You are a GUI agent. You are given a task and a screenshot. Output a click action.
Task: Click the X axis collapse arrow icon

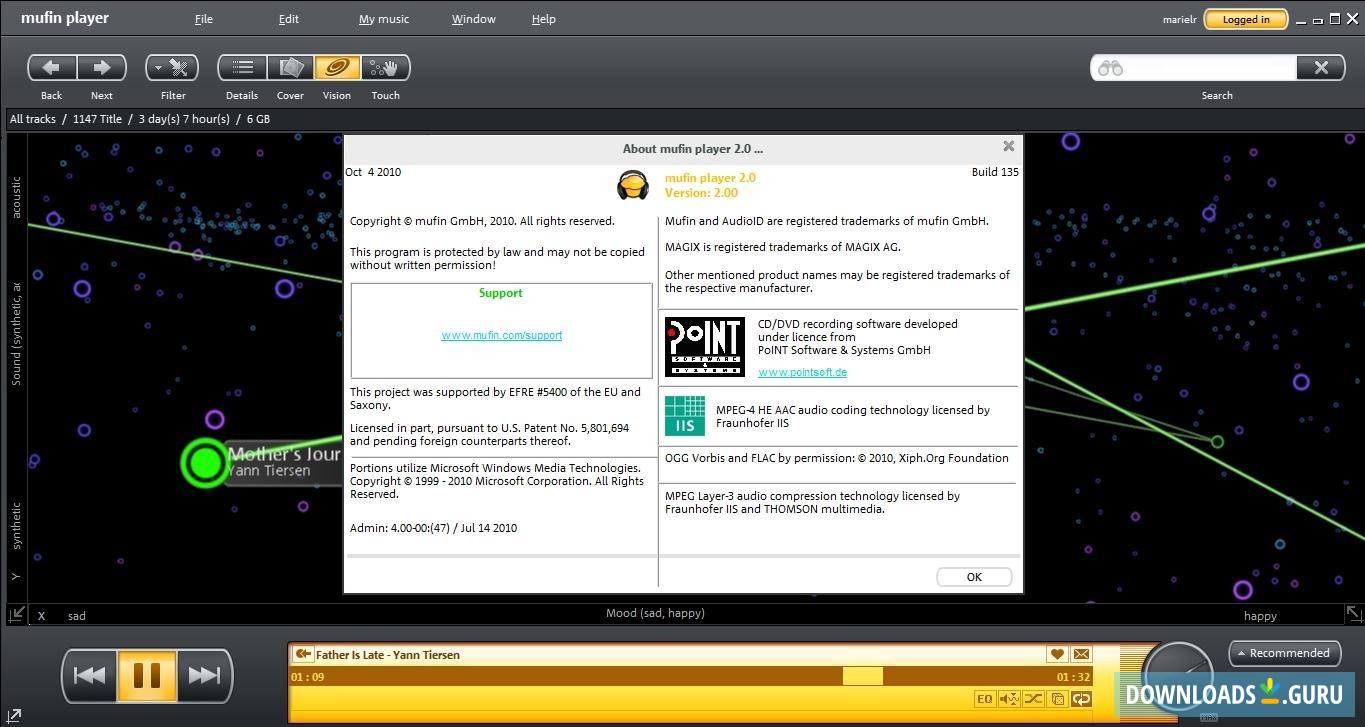[17, 614]
